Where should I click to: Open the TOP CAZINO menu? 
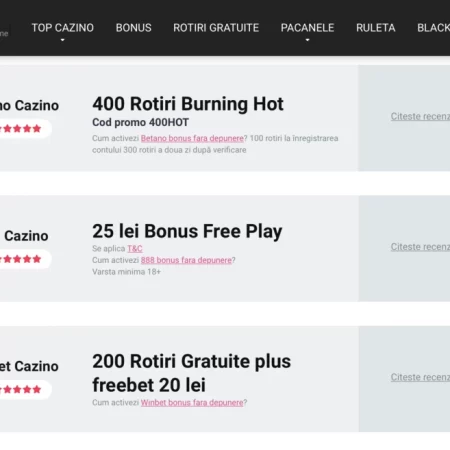[63, 28]
